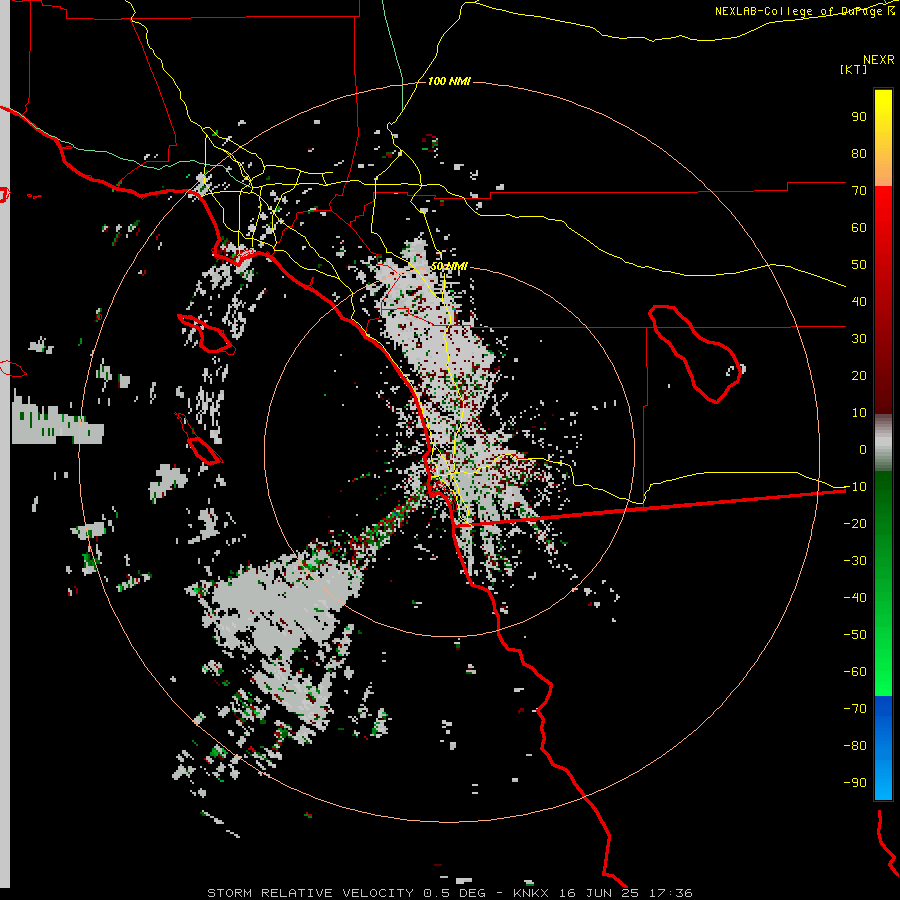Click the "KNKX" radar site identifier
The image size is (900, 900).
click(x=531, y=893)
